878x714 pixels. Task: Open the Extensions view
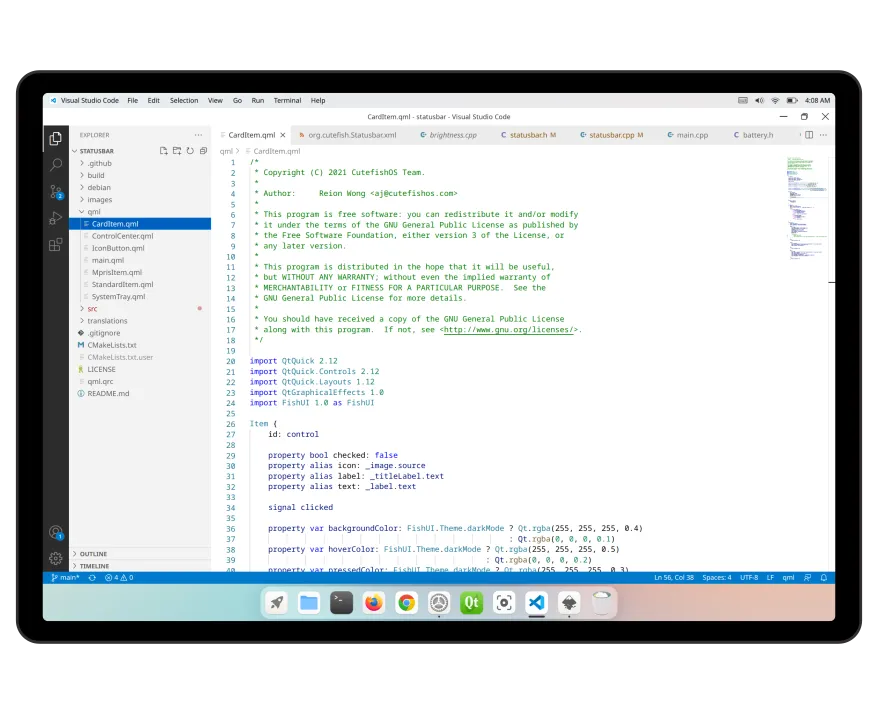click(x=55, y=245)
